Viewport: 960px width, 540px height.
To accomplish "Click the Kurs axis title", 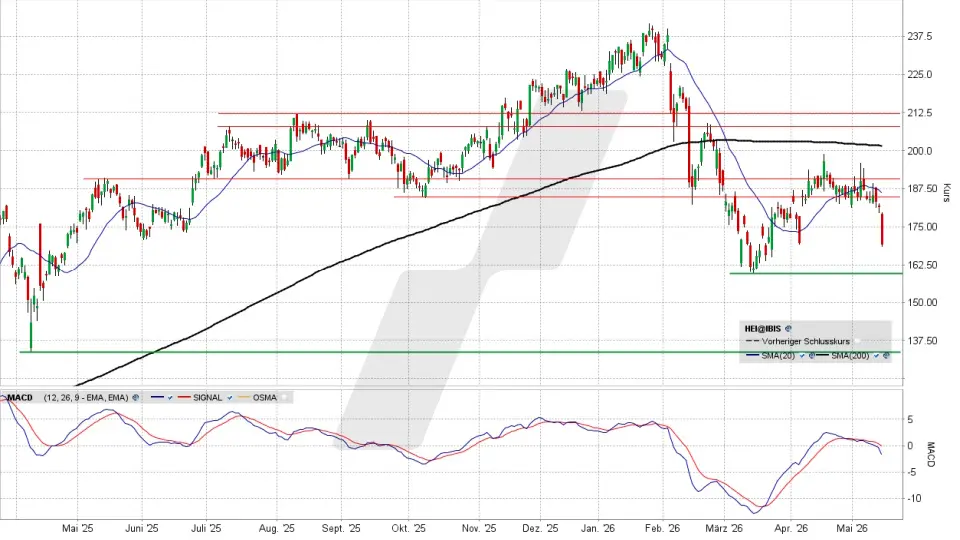I will pyautogui.click(x=947, y=193).
